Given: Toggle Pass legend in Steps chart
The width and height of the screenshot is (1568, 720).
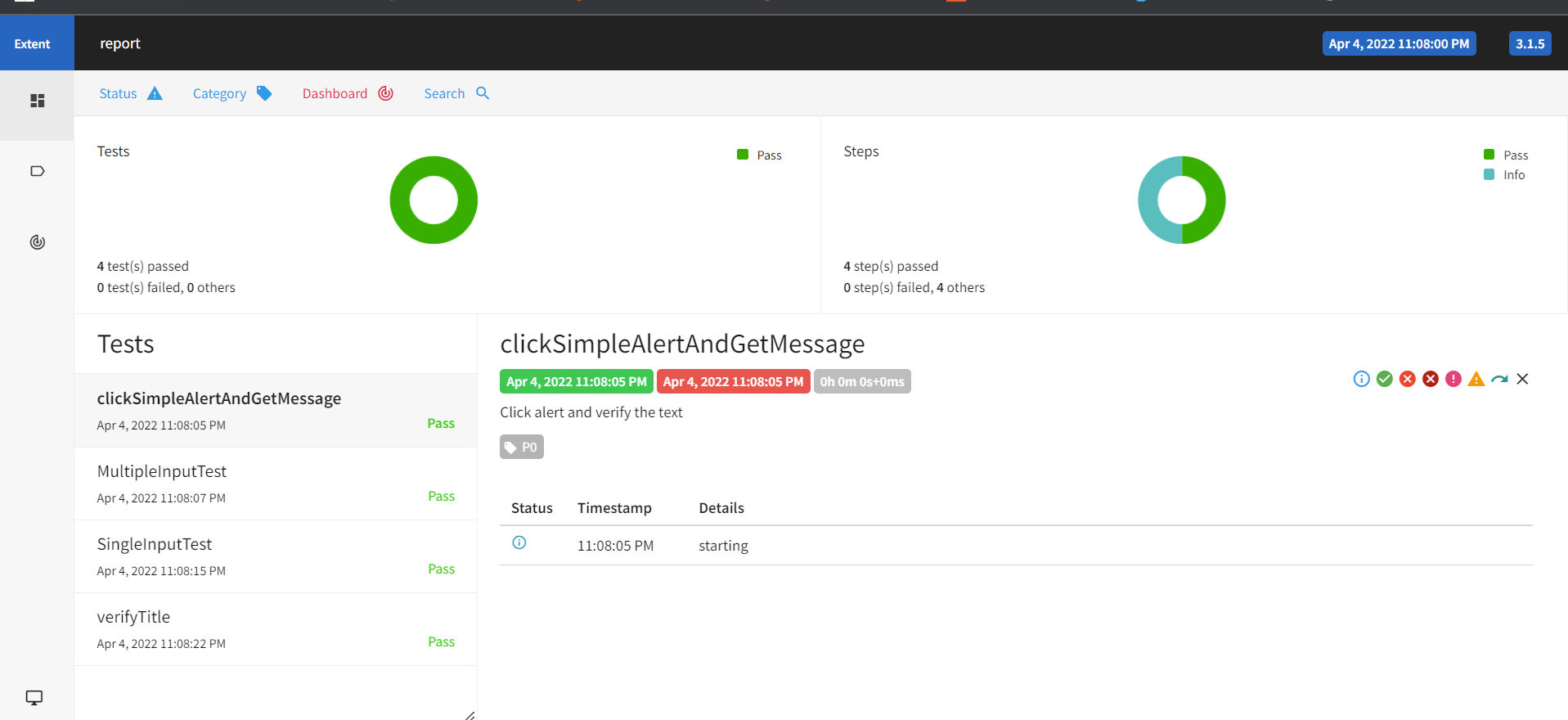Looking at the screenshot, I should pyautogui.click(x=1506, y=155).
